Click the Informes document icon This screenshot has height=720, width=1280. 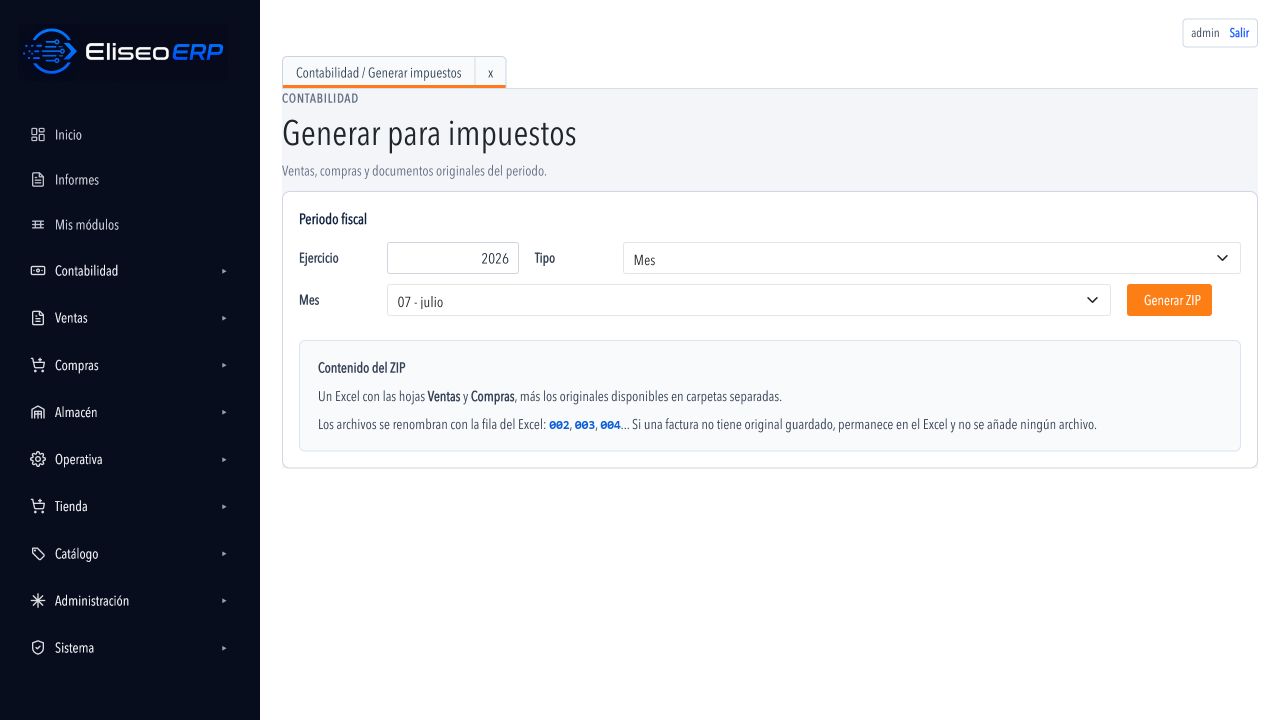click(38, 180)
